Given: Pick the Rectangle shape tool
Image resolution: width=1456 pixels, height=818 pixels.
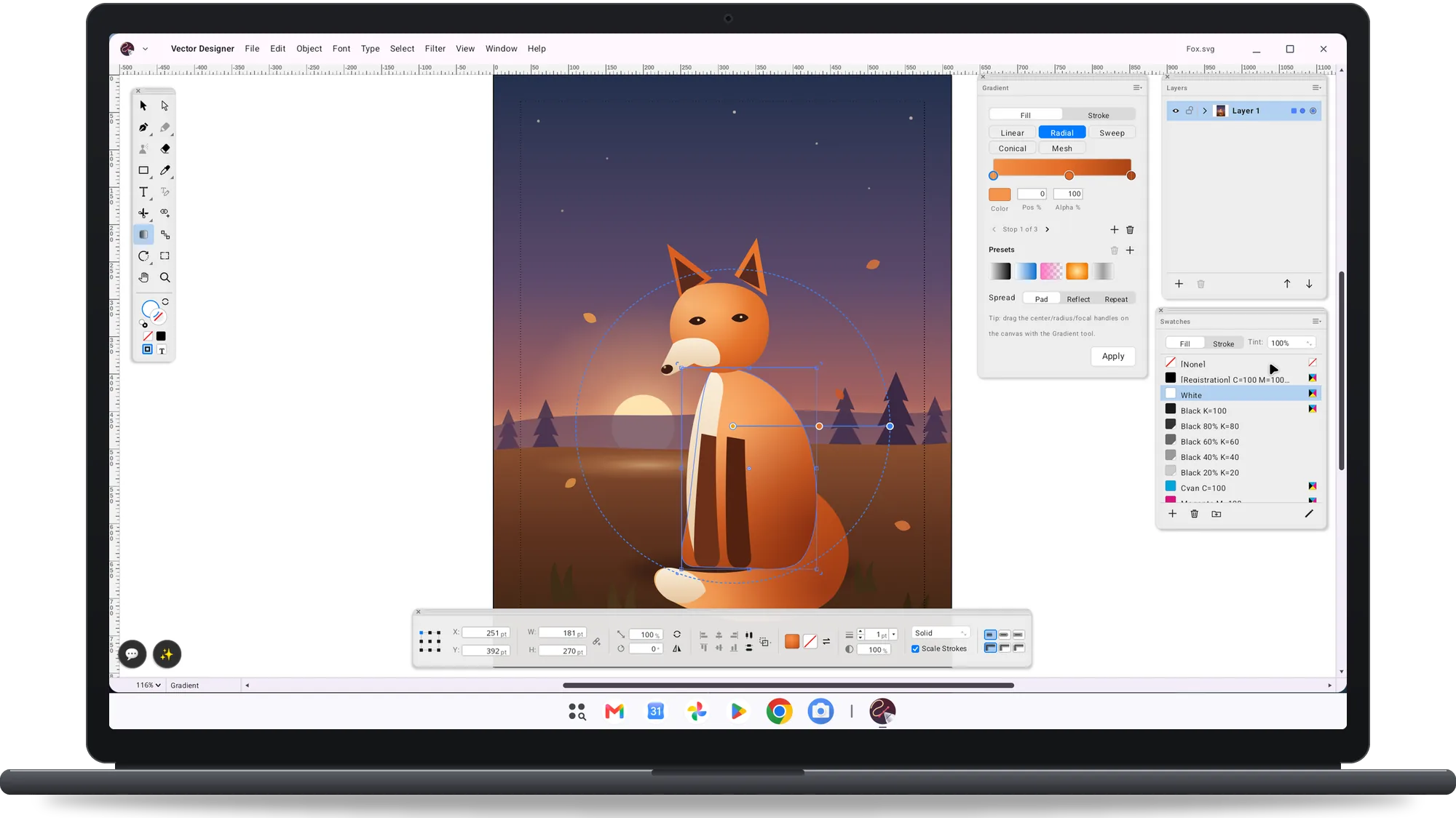Looking at the screenshot, I should pyautogui.click(x=143, y=170).
